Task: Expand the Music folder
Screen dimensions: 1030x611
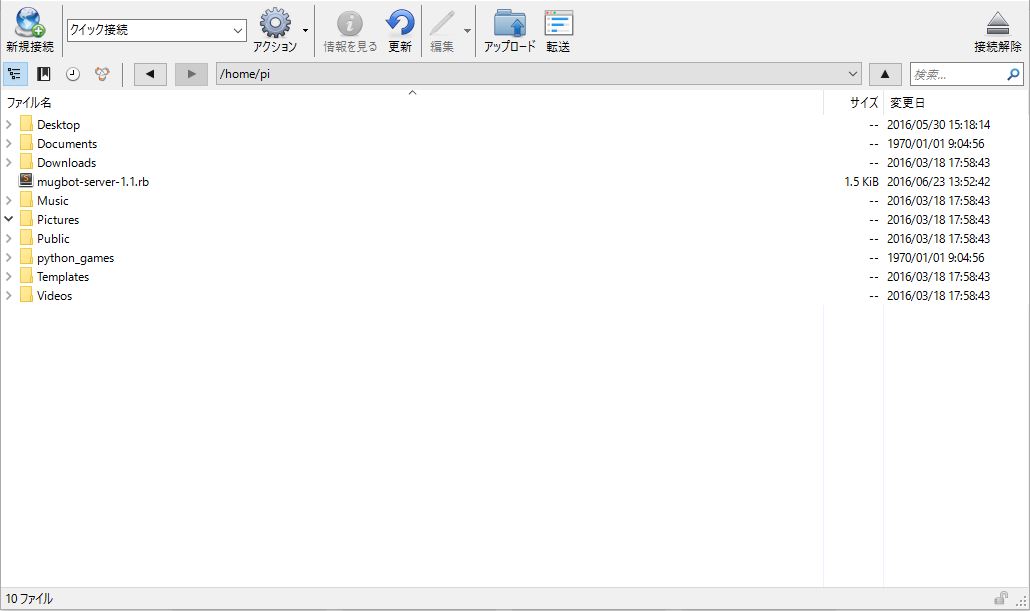Action: click(x=9, y=200)
